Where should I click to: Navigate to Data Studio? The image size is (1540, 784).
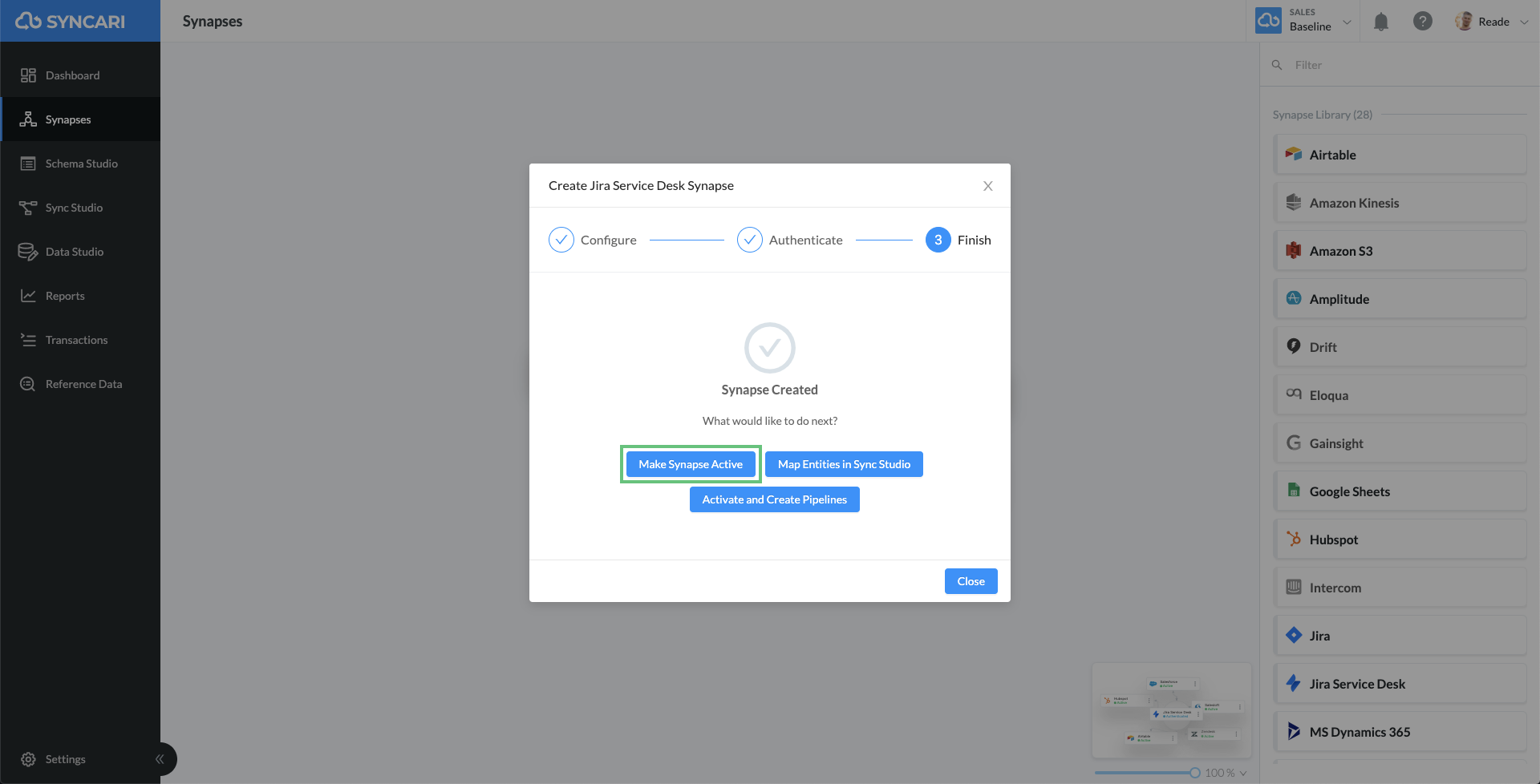click(x=80, y=252)
